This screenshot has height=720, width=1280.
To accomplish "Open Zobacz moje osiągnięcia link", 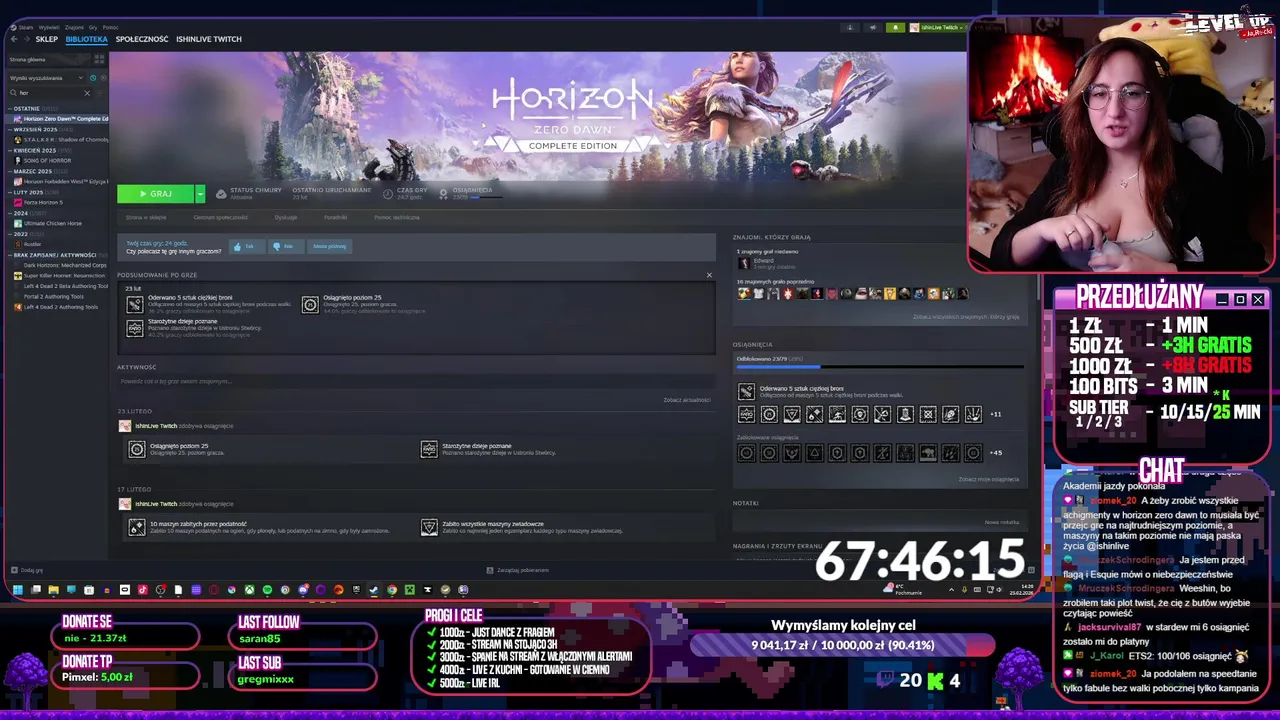I will tap(989, 479).
